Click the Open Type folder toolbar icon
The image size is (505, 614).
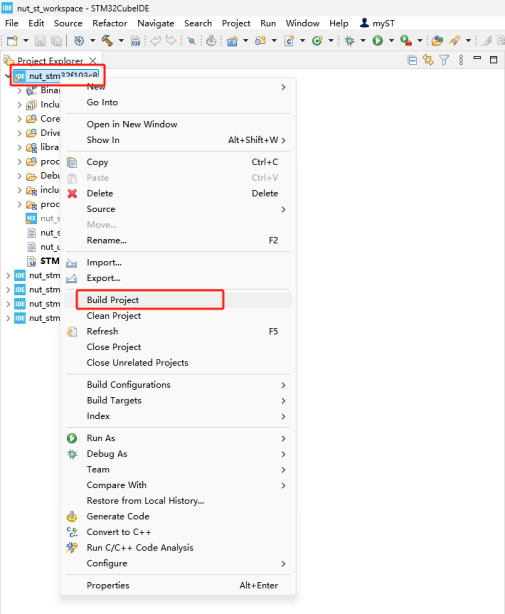pyautogui.click(x=437, y=40)
